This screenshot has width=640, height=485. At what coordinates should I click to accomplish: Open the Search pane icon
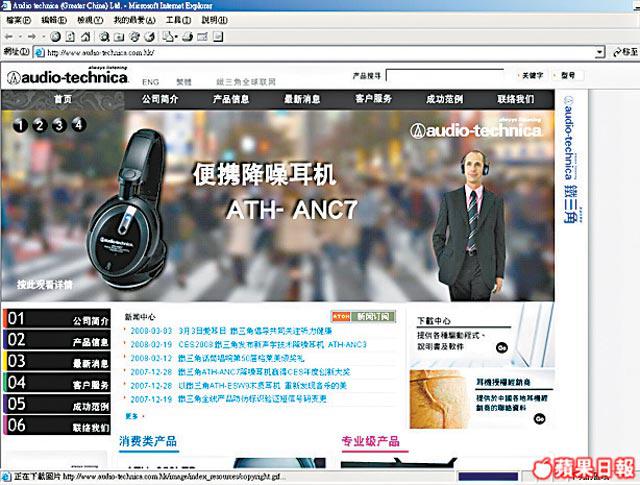tap(104, 37)
